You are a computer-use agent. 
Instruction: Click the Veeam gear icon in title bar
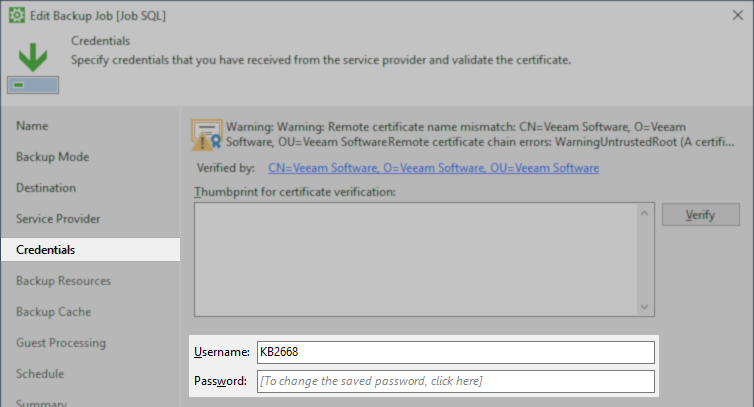[16, 15]
